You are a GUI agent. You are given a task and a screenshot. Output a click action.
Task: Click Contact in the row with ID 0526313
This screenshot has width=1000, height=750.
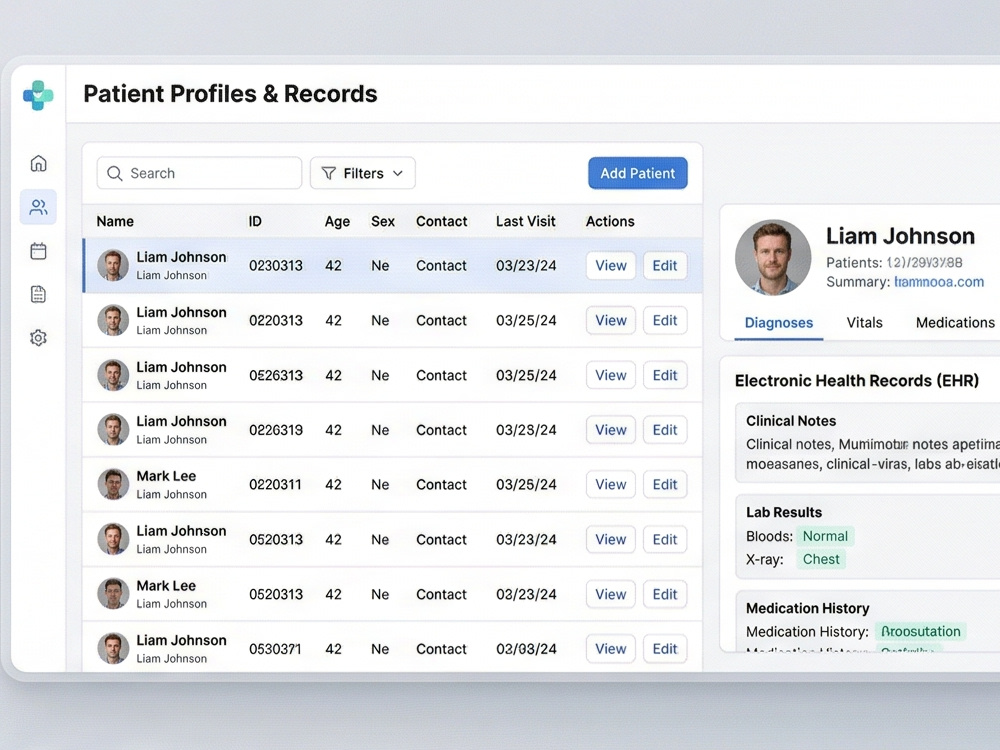[x=441, y=375]
